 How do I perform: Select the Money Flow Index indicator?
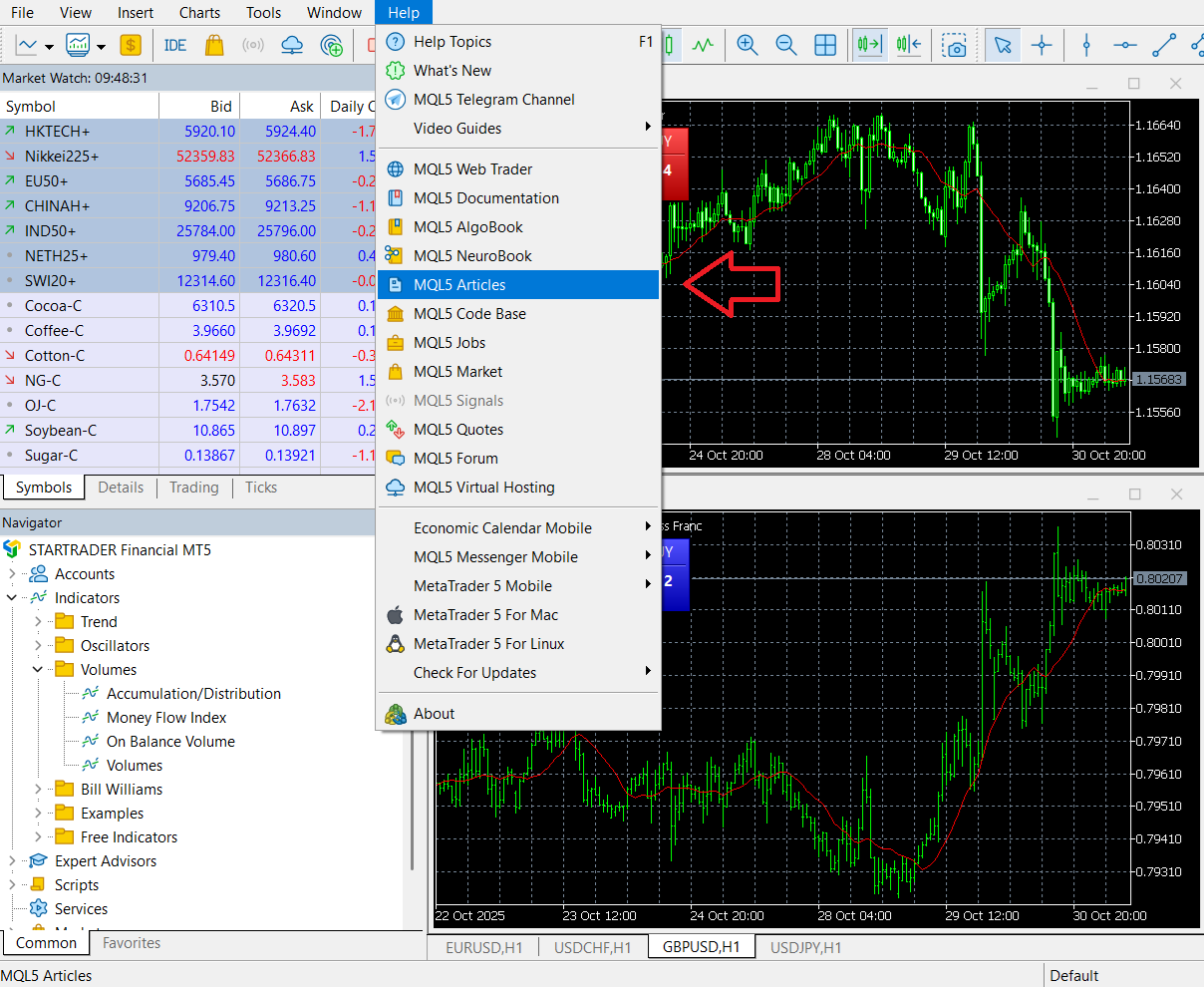click(x=166, y=718)
